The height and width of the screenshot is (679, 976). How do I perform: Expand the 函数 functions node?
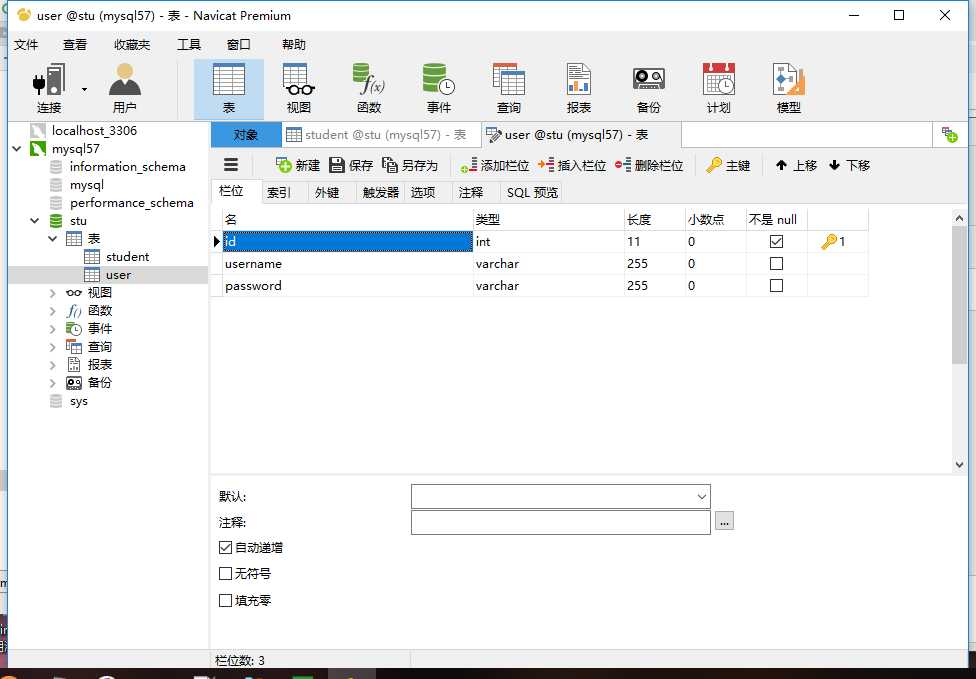pos(53,311)
